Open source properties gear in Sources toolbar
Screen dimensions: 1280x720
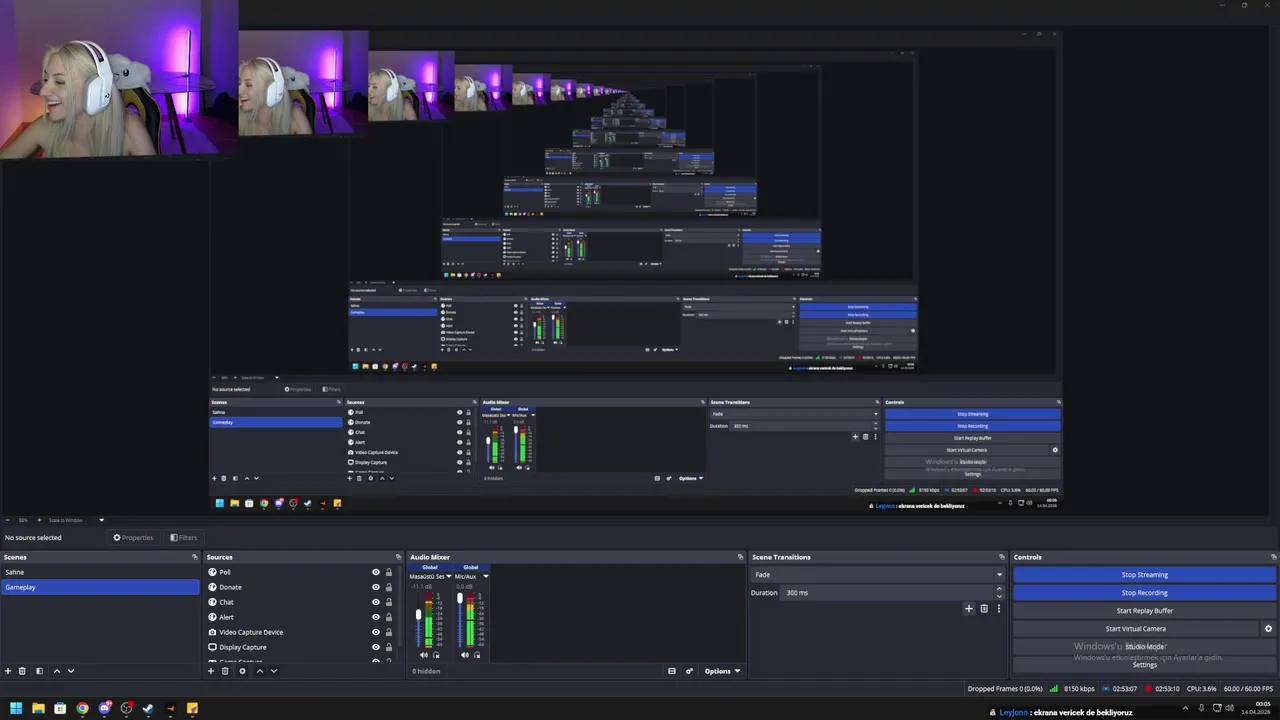[242, 671]
